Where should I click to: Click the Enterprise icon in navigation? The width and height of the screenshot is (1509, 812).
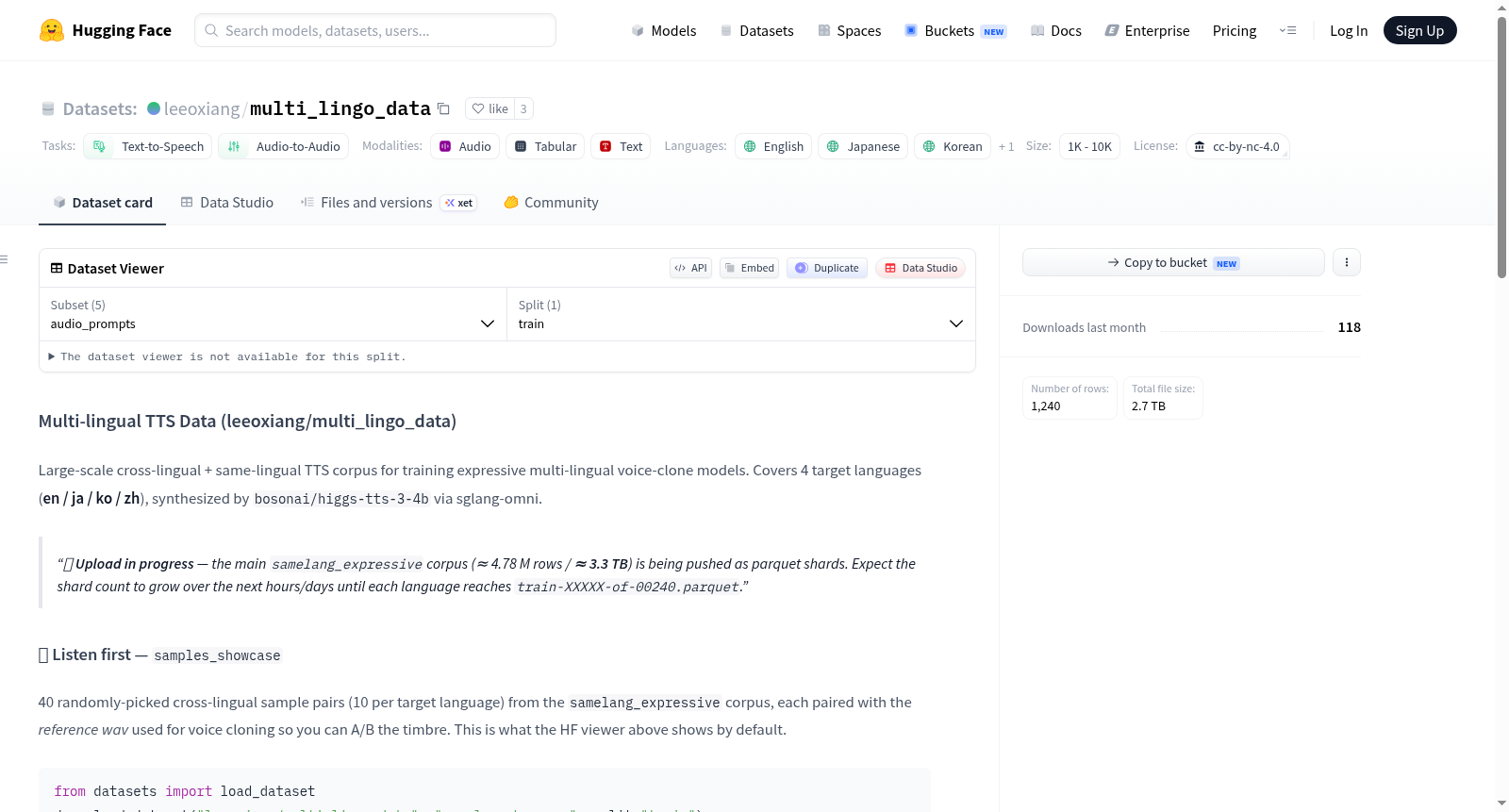1112,30
